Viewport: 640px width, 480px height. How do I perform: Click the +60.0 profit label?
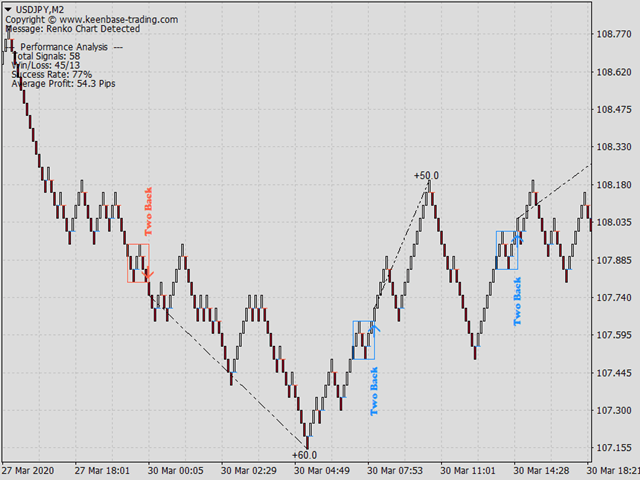coord(304,455)
